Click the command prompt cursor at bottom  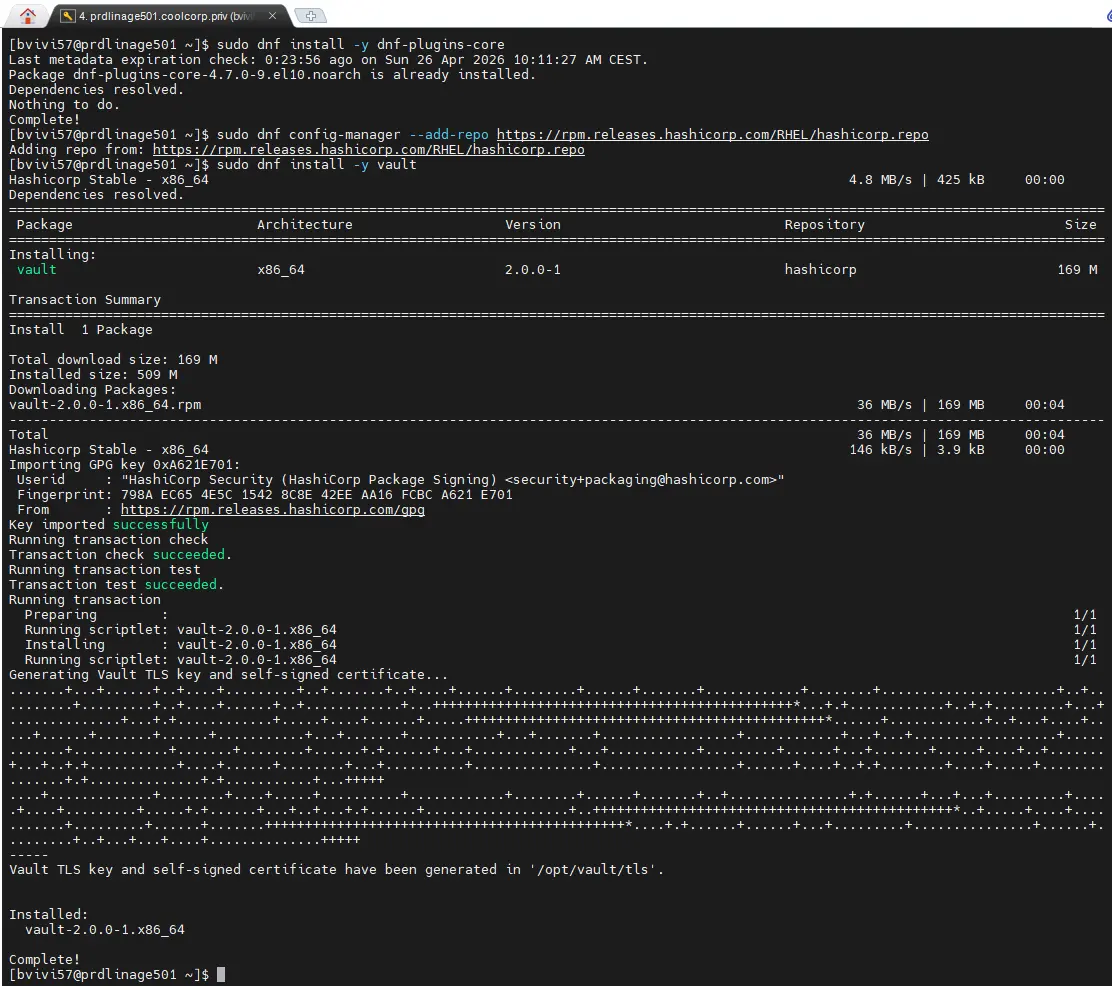point(221,974)
